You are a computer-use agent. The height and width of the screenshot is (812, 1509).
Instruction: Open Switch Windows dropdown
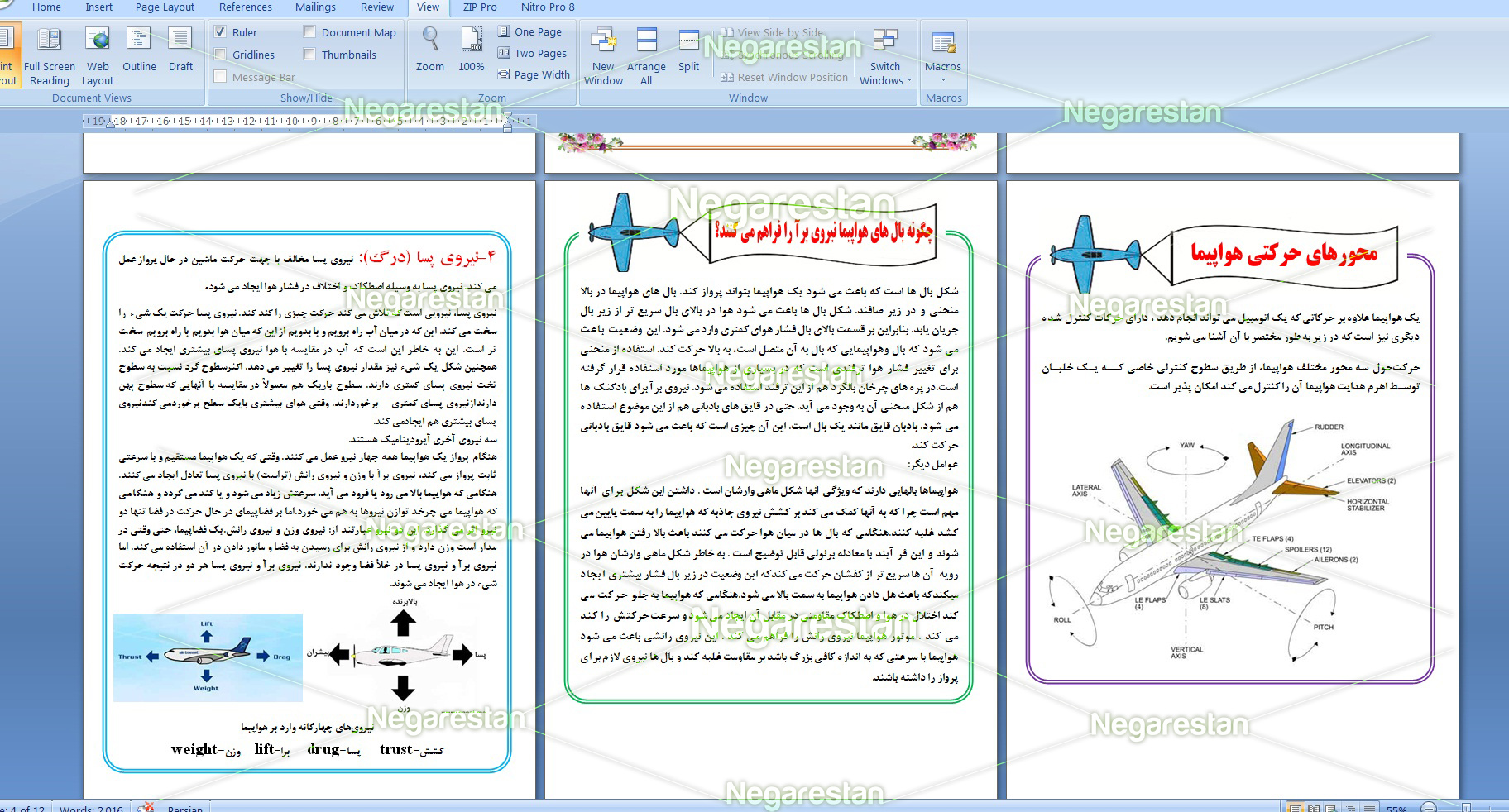[x=885, y=56]
